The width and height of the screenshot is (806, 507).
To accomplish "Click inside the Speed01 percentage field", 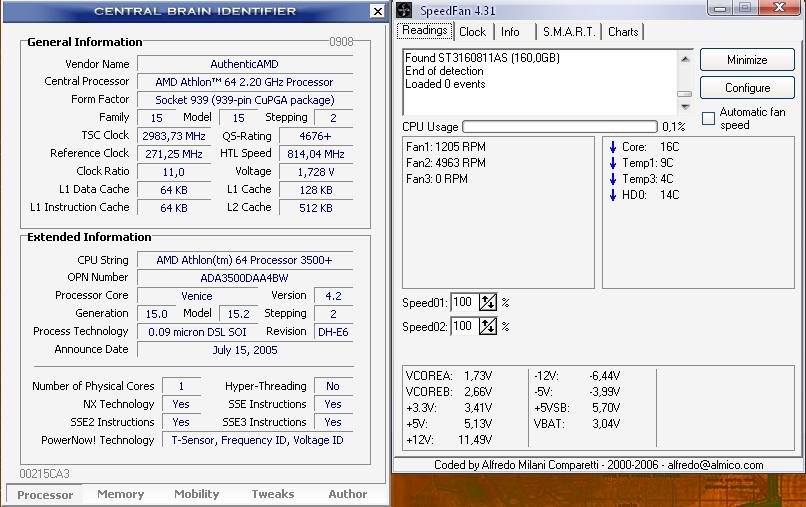I will (463, 302).
